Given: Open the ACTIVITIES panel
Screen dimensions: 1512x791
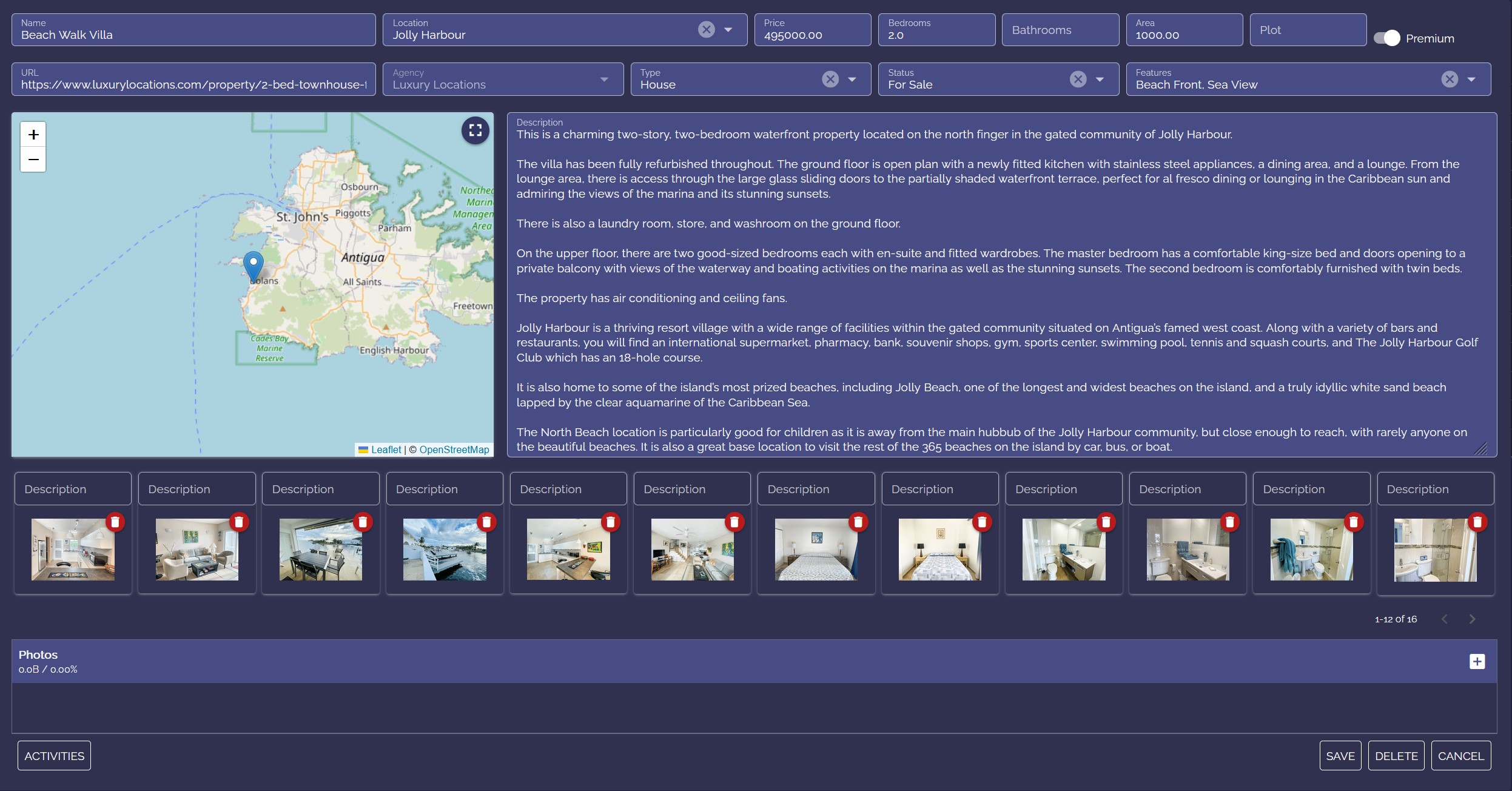Looking at the screenshot, I should 54,756.
